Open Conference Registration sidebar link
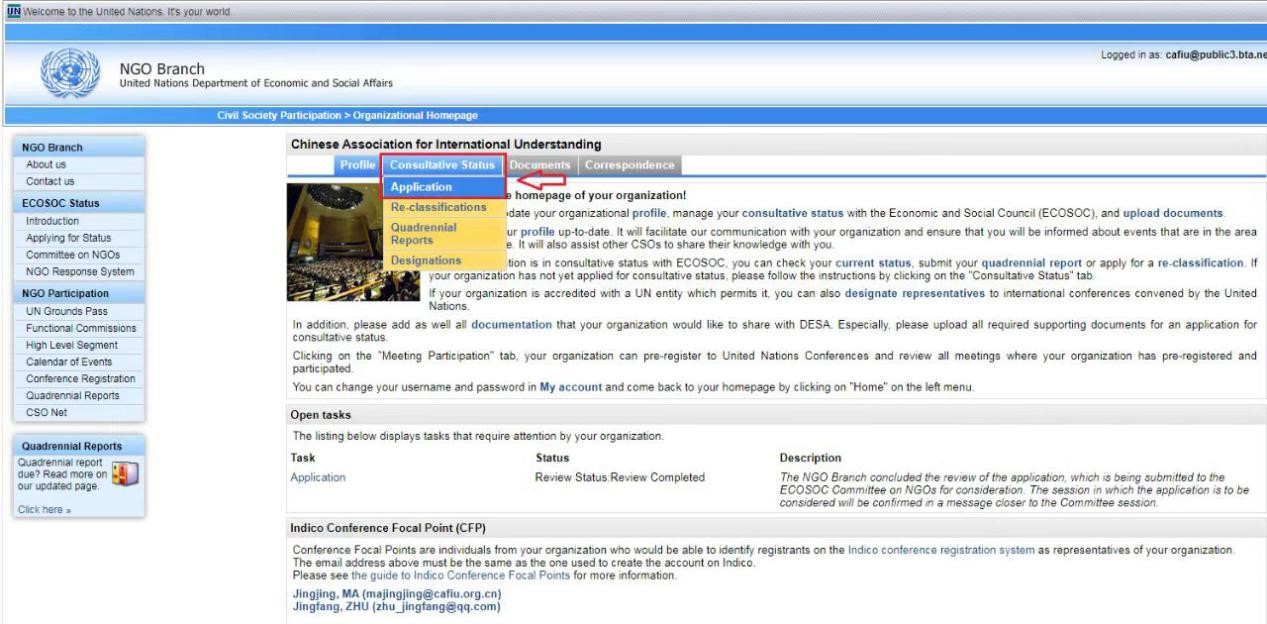The height and width of the screenshot is (624, 1267). click(80, 379)
